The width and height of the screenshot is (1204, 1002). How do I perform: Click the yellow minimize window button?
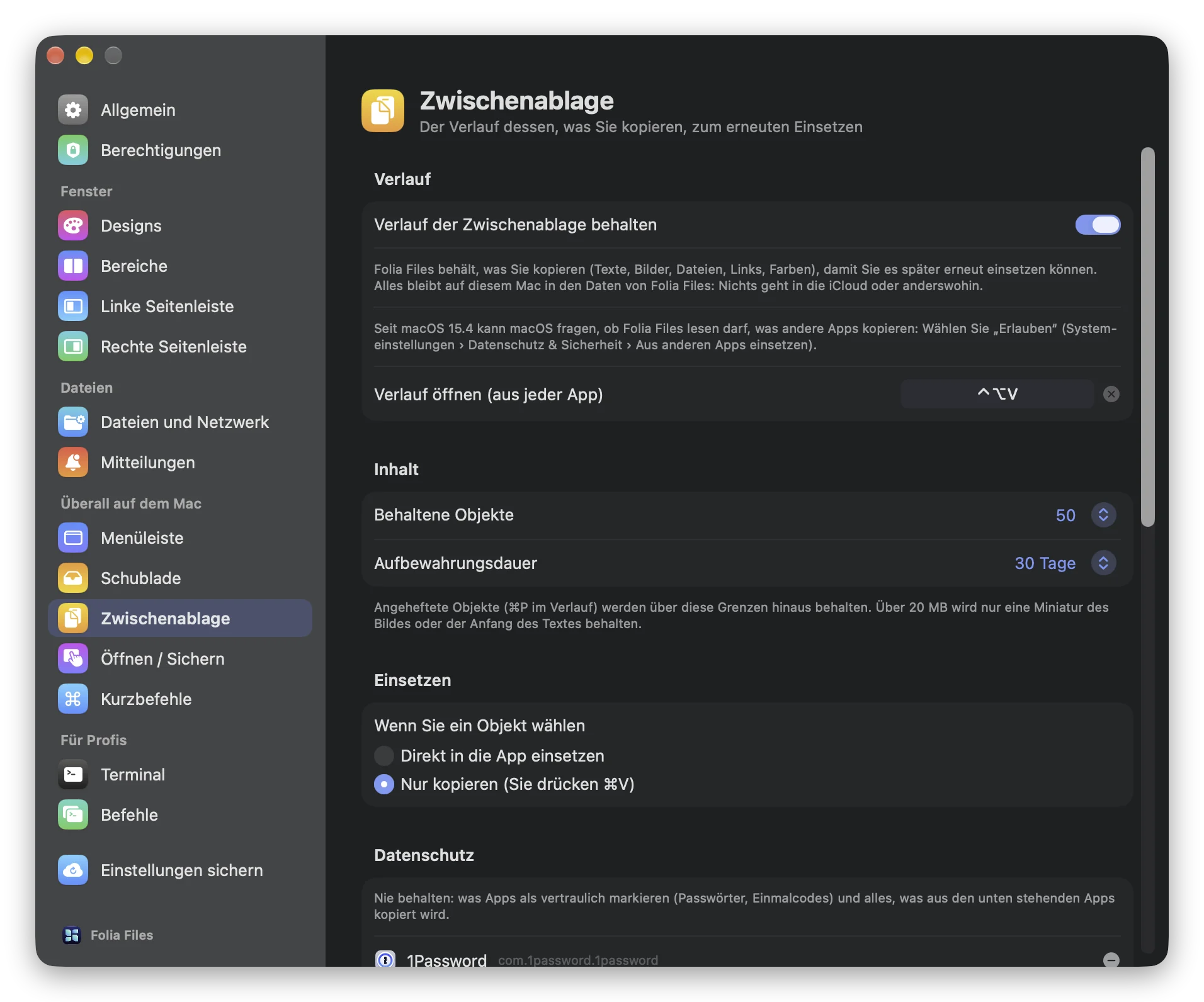(84, 55)
